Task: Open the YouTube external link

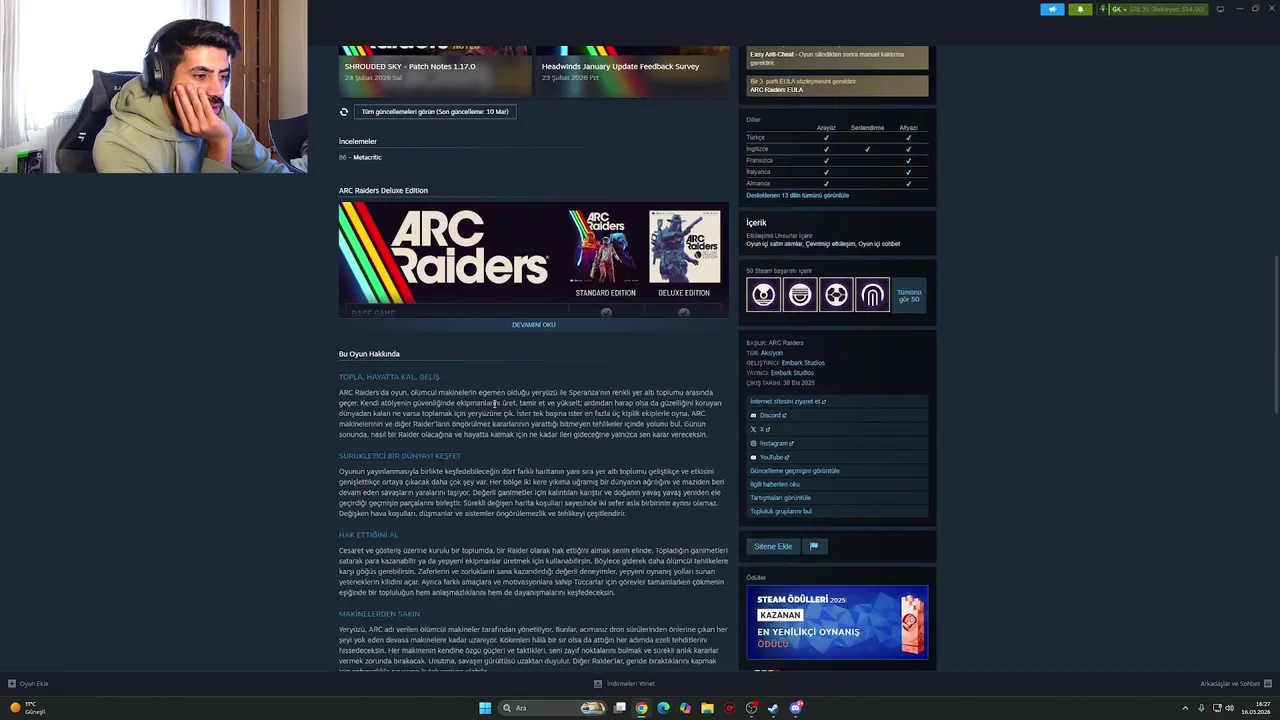Action: point(837,457)
